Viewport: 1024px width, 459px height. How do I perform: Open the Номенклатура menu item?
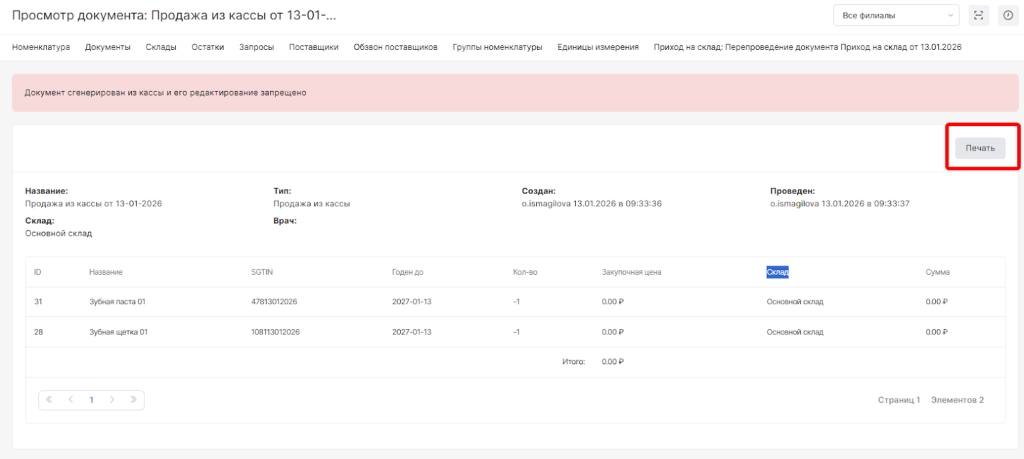(x=41, y=47)
